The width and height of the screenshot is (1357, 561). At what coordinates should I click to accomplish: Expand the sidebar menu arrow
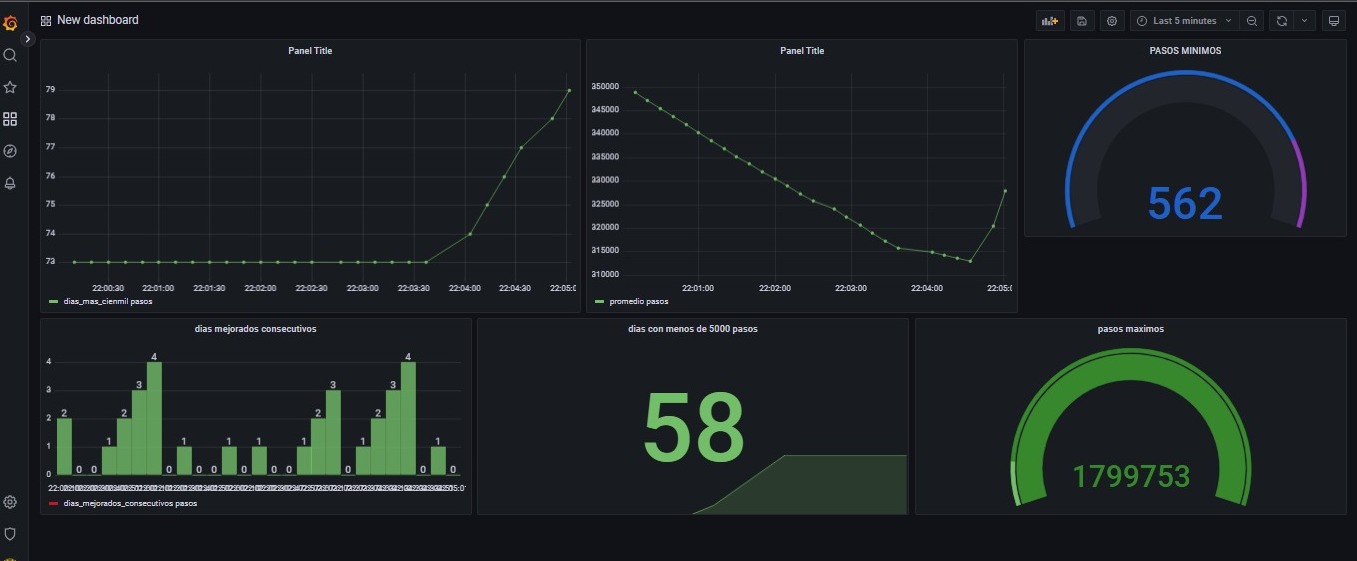coord(28,38)
